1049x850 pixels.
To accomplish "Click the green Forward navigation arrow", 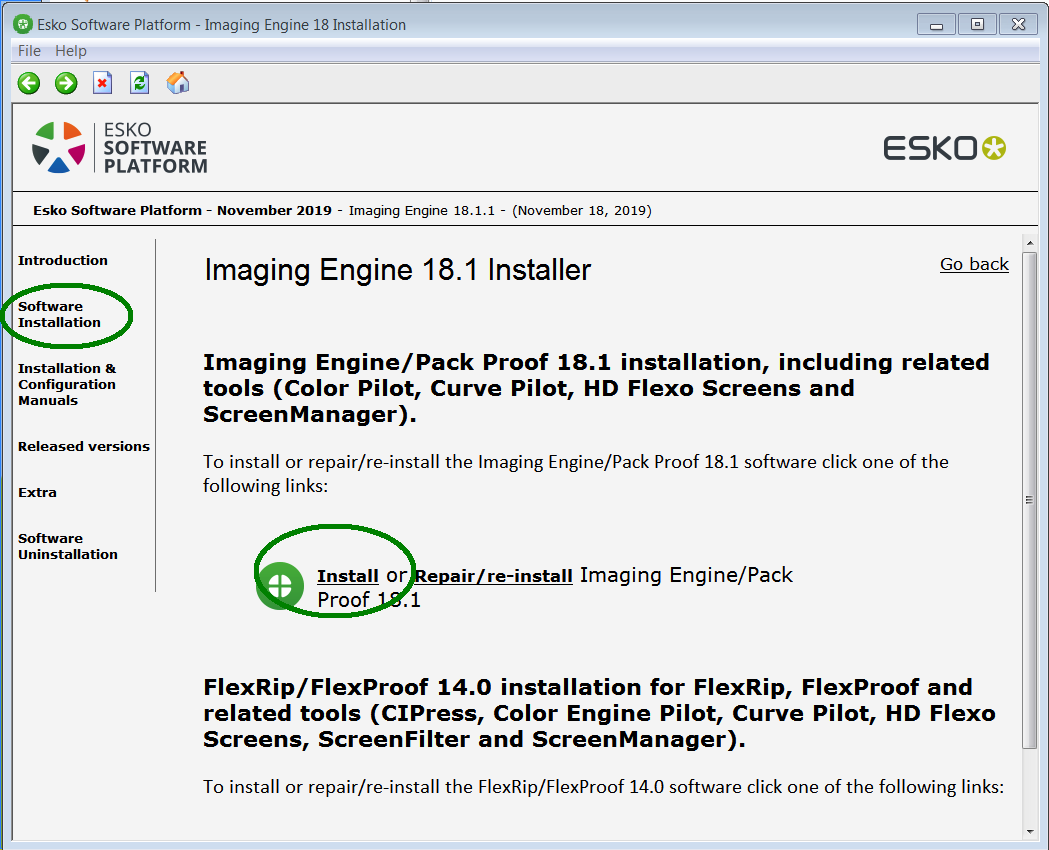I will coord(65,83).
